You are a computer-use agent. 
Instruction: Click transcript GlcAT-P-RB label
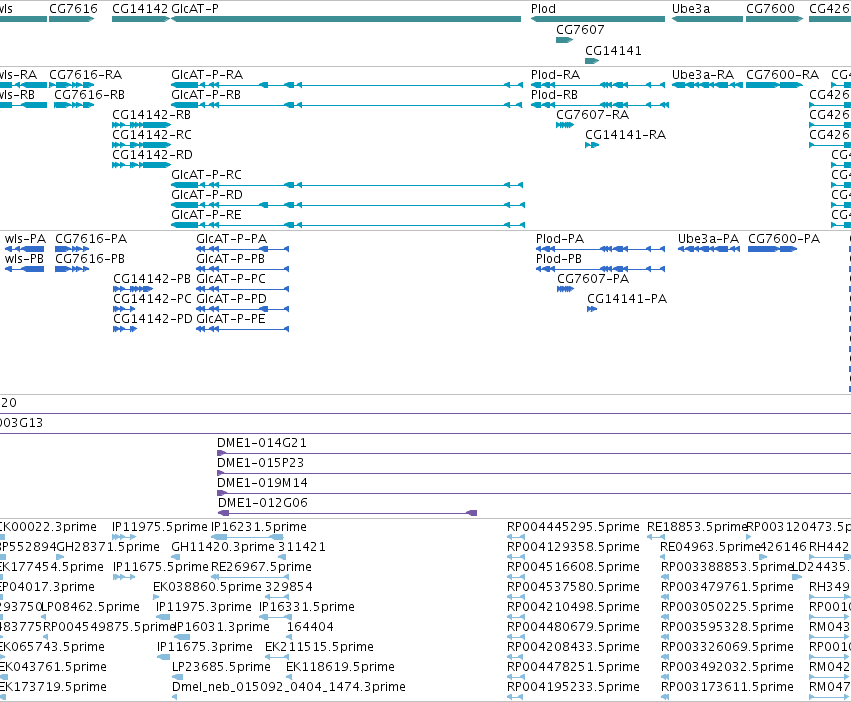(x=206, y=94)
